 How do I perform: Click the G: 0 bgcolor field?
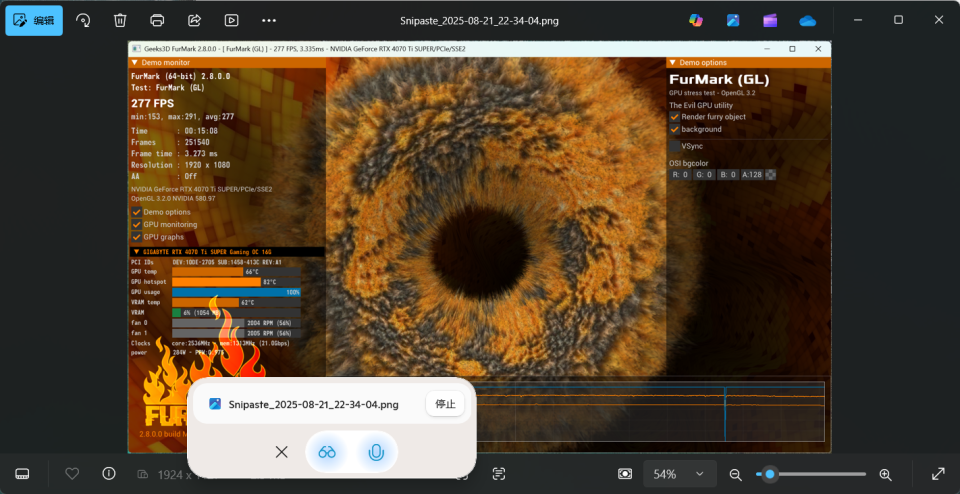(704, 174)
